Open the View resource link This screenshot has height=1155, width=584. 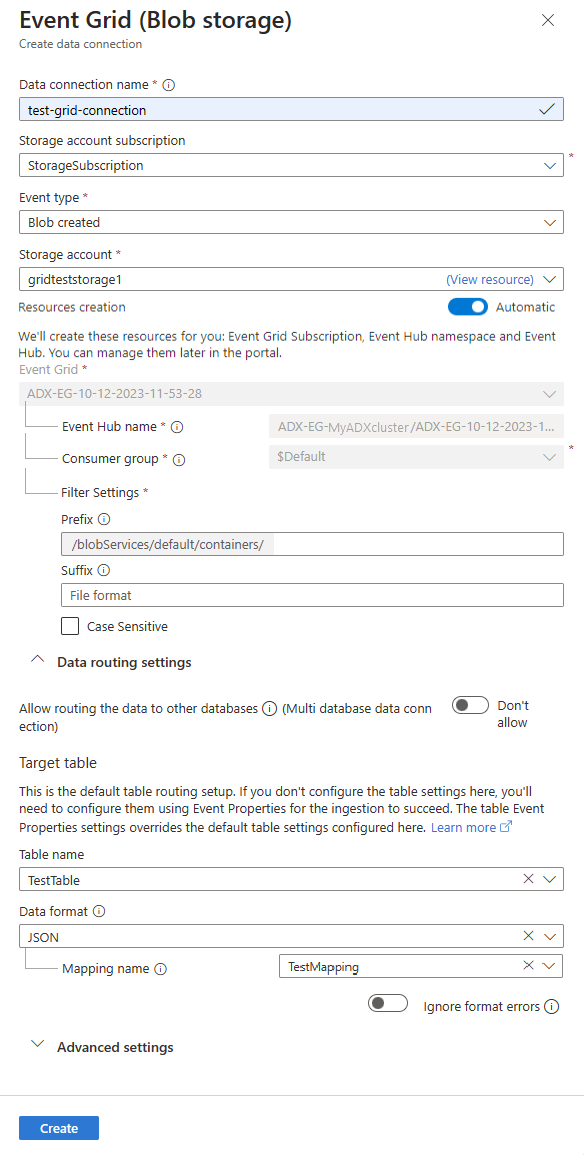coord(490,279)
